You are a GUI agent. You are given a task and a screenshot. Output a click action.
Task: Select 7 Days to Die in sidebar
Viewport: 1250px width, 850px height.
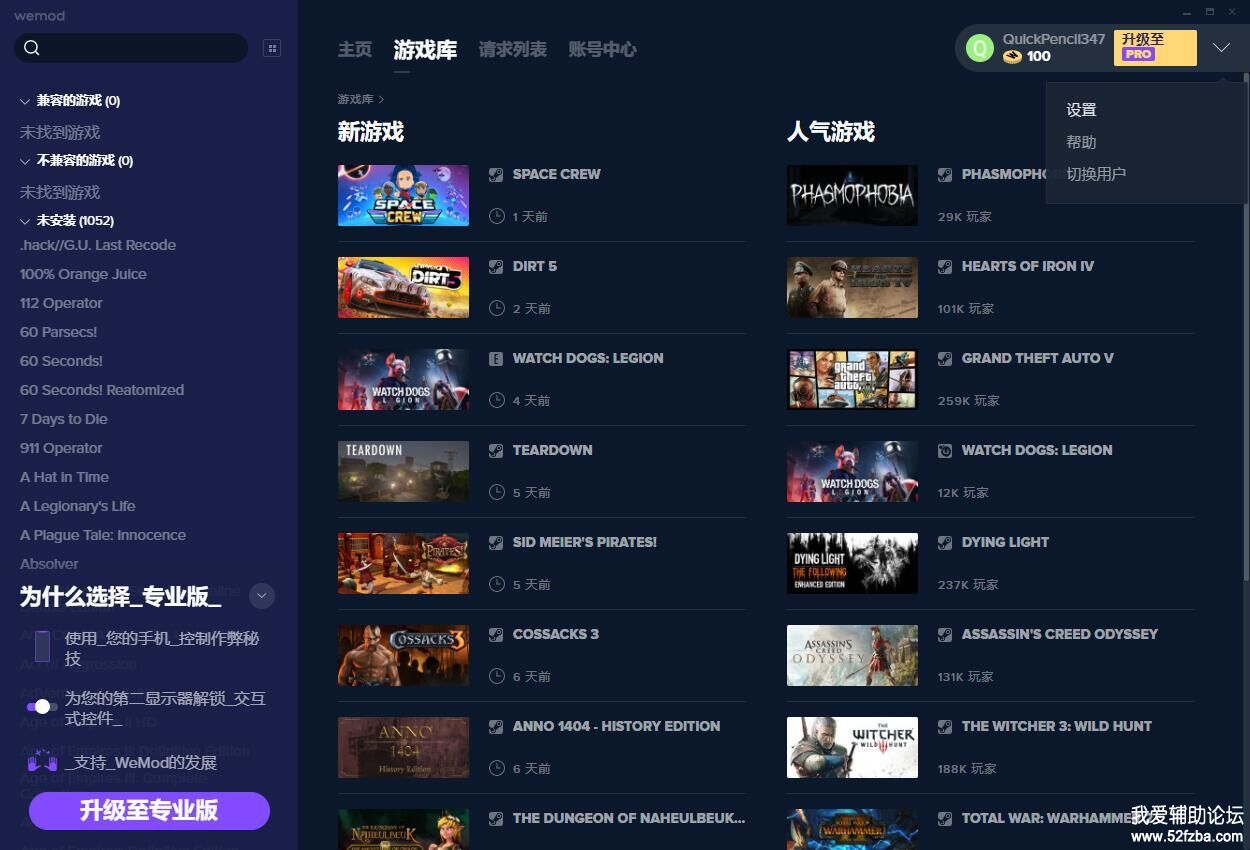64,419
